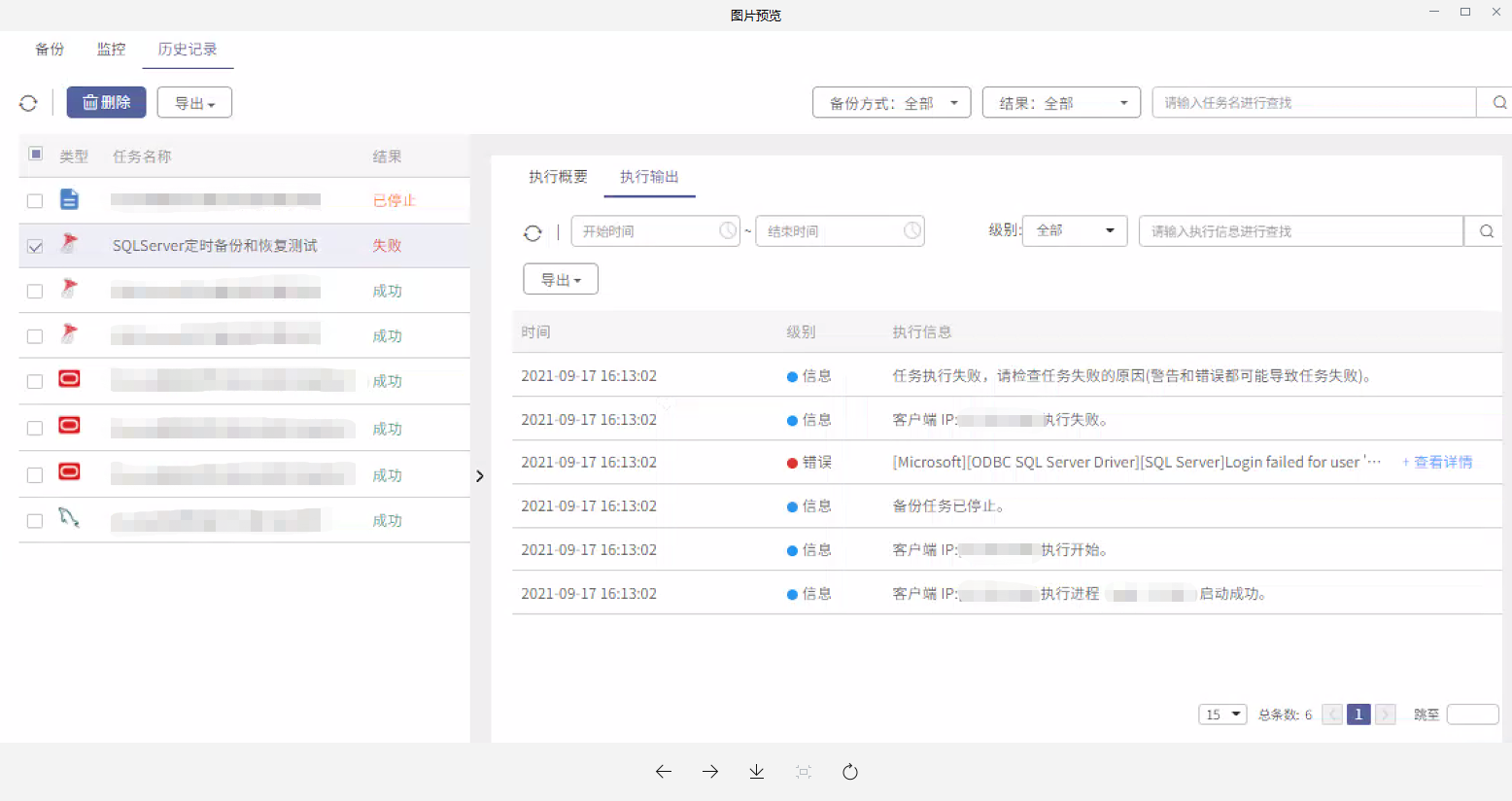This screenshot has width=1512, height=801.
Task: Open the 执行输出 tab
Action: click(649, 176)
